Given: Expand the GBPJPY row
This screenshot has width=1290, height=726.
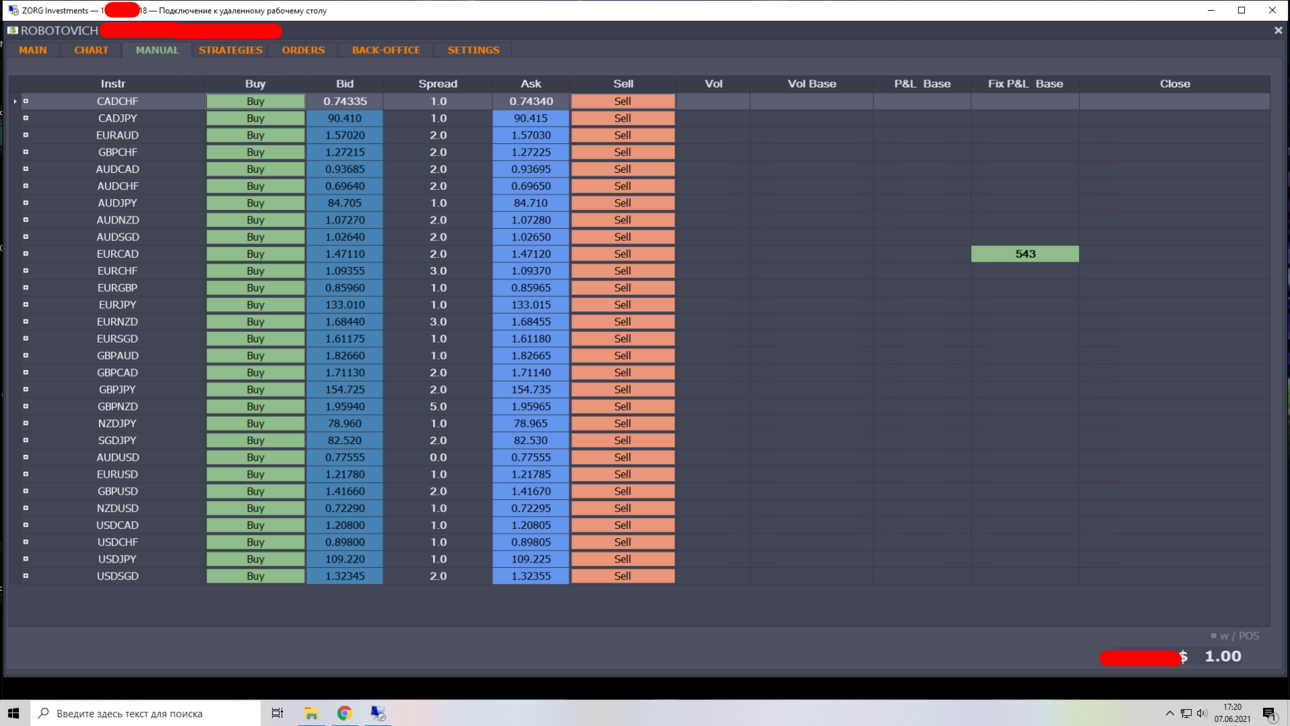Looking at the screenshot, I should pos(26,389).
